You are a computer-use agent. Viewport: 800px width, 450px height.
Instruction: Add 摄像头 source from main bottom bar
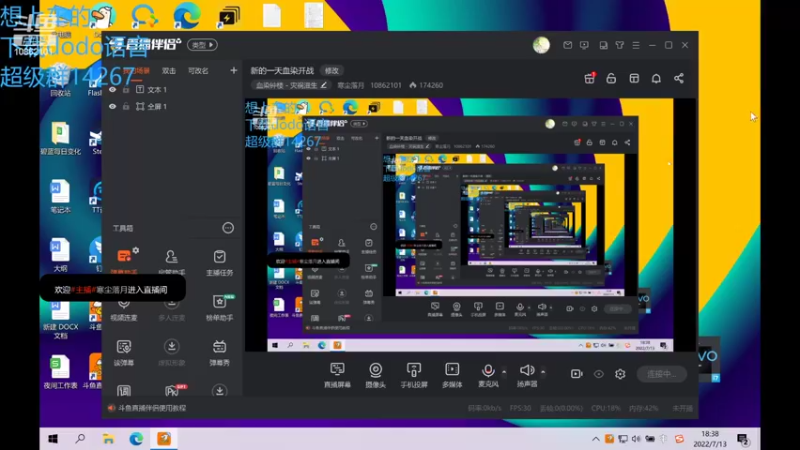click(x=376, y=375)
